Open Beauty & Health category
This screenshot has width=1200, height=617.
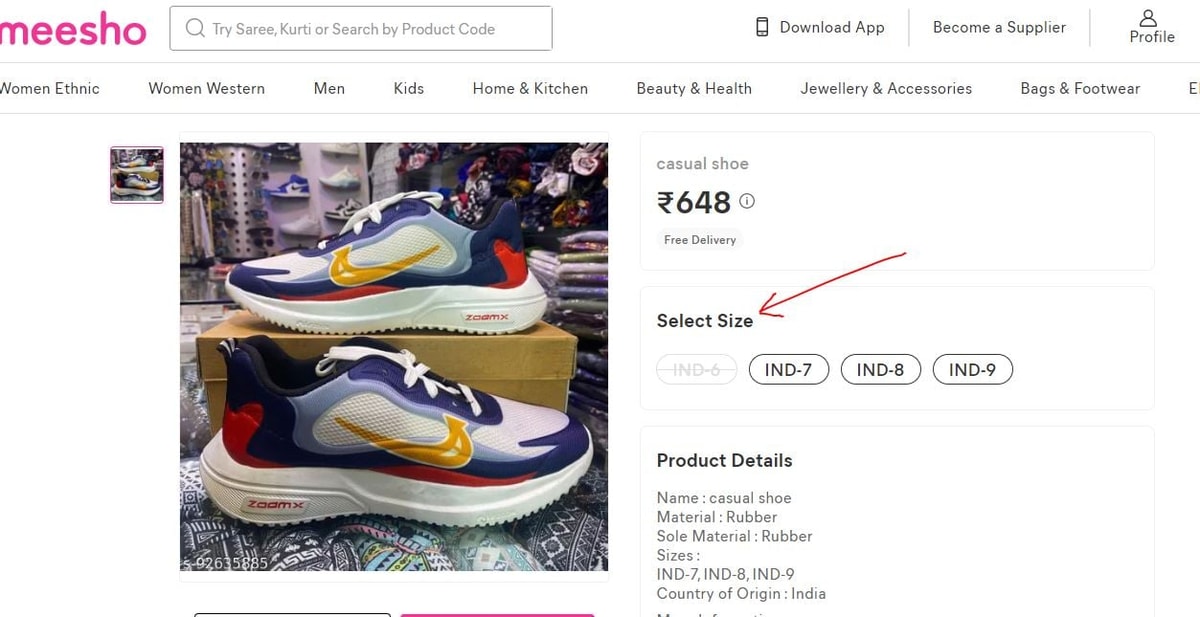click(x=694, y=88)
